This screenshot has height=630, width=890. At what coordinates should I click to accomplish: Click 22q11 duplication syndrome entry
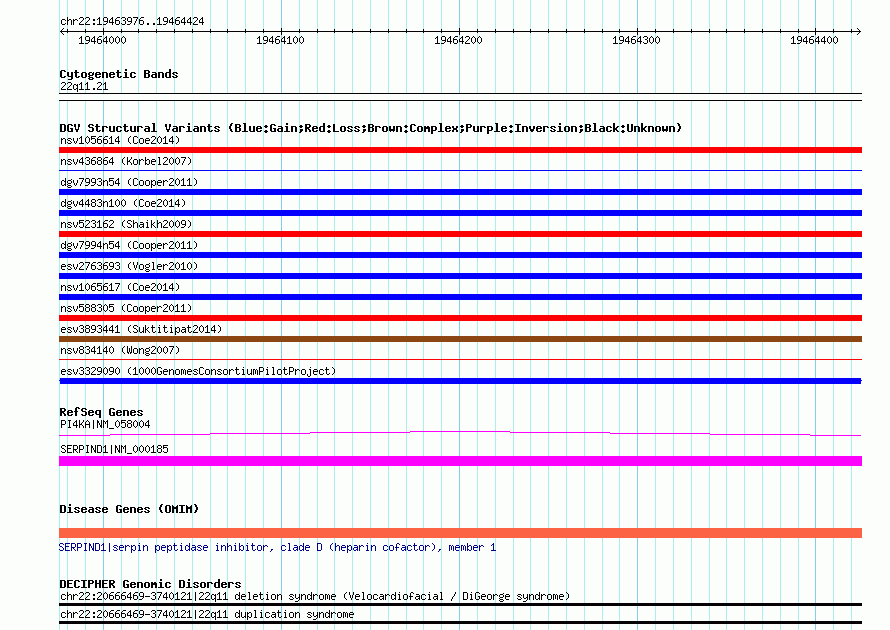[207, 614]
